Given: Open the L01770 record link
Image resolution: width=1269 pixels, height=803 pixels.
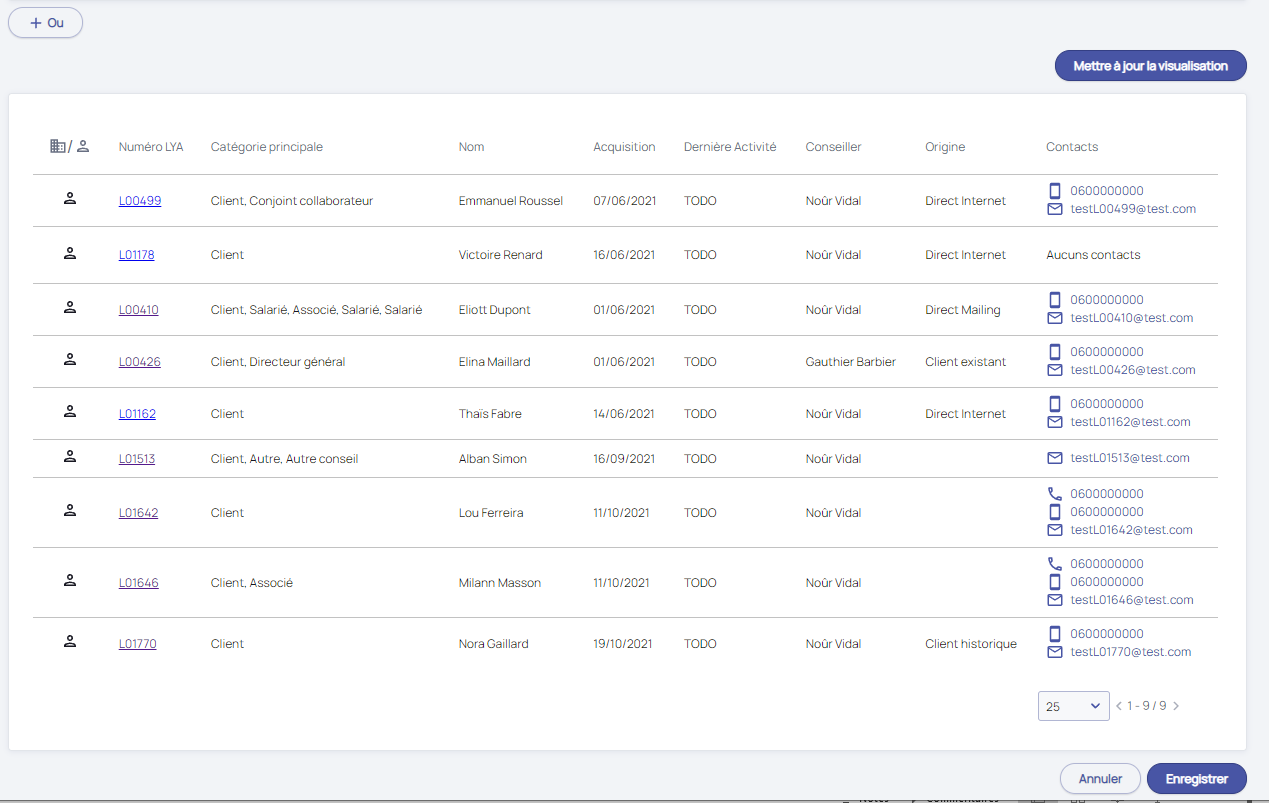Looking at the screenshot, I should (137, 644).
